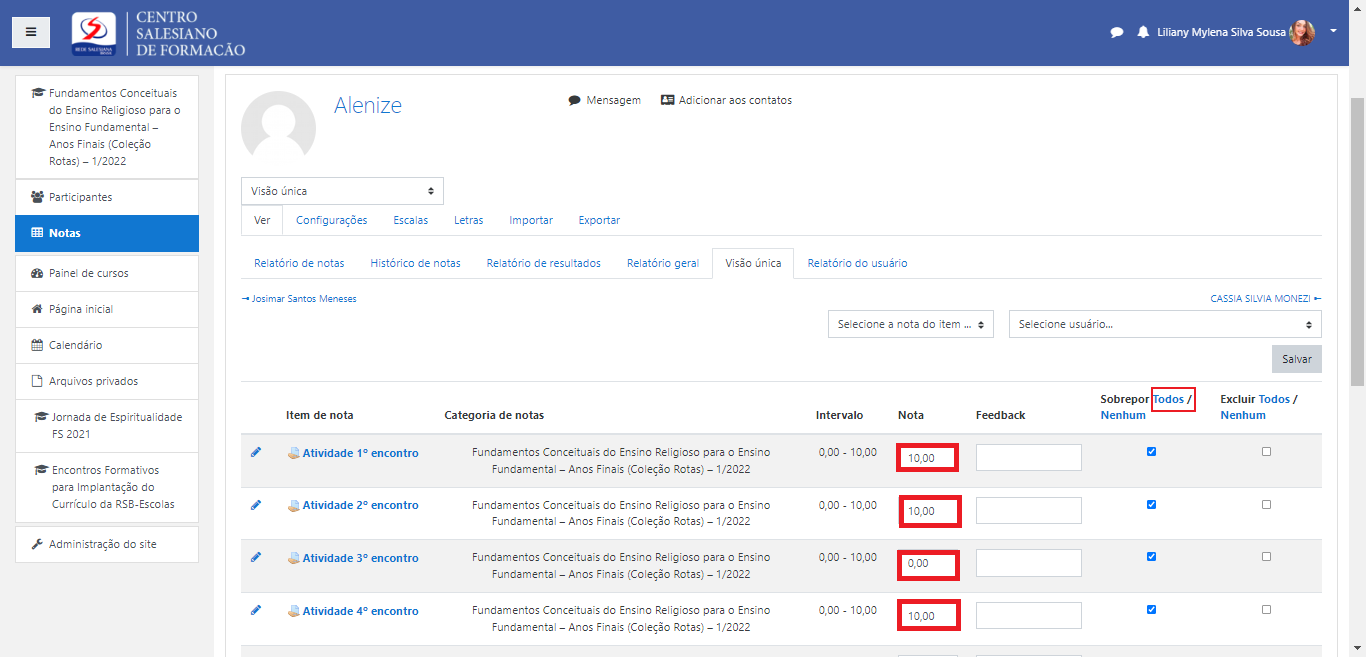Switch to Relatório de notas tab
The height and width of the screenshot is (657, 1366).
[299, 263]
